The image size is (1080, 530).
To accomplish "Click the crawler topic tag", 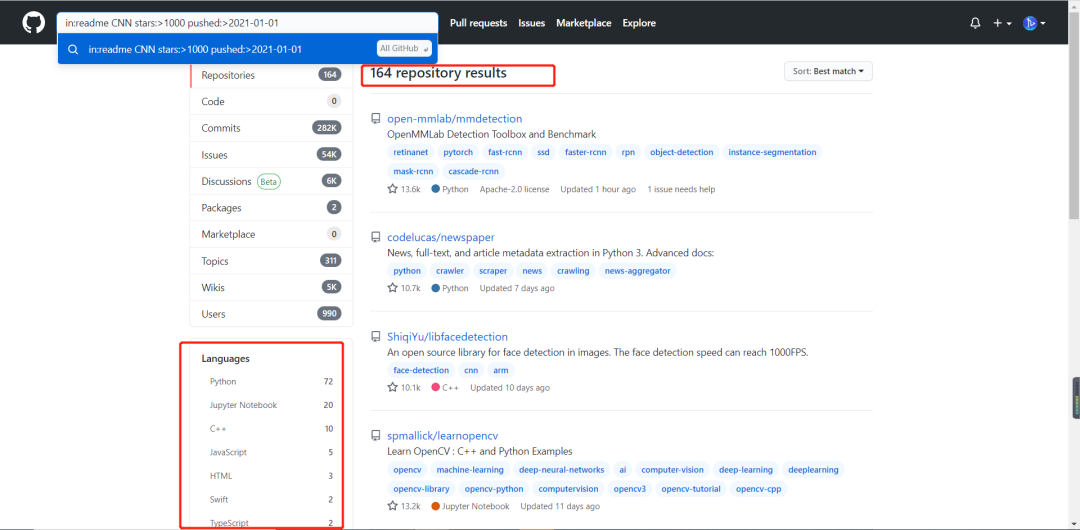I will [450, 271].
